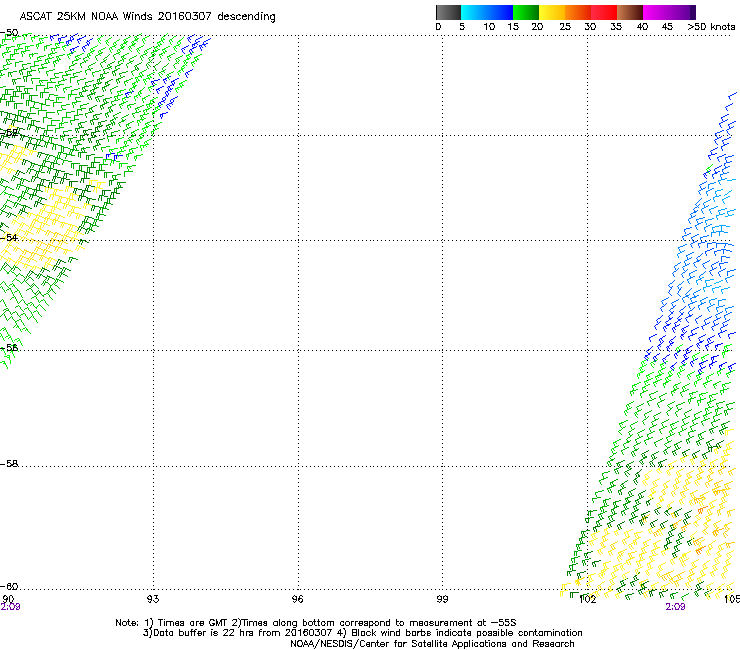
Task: Click the "35" label under the color bar
Action: point(616,27)
